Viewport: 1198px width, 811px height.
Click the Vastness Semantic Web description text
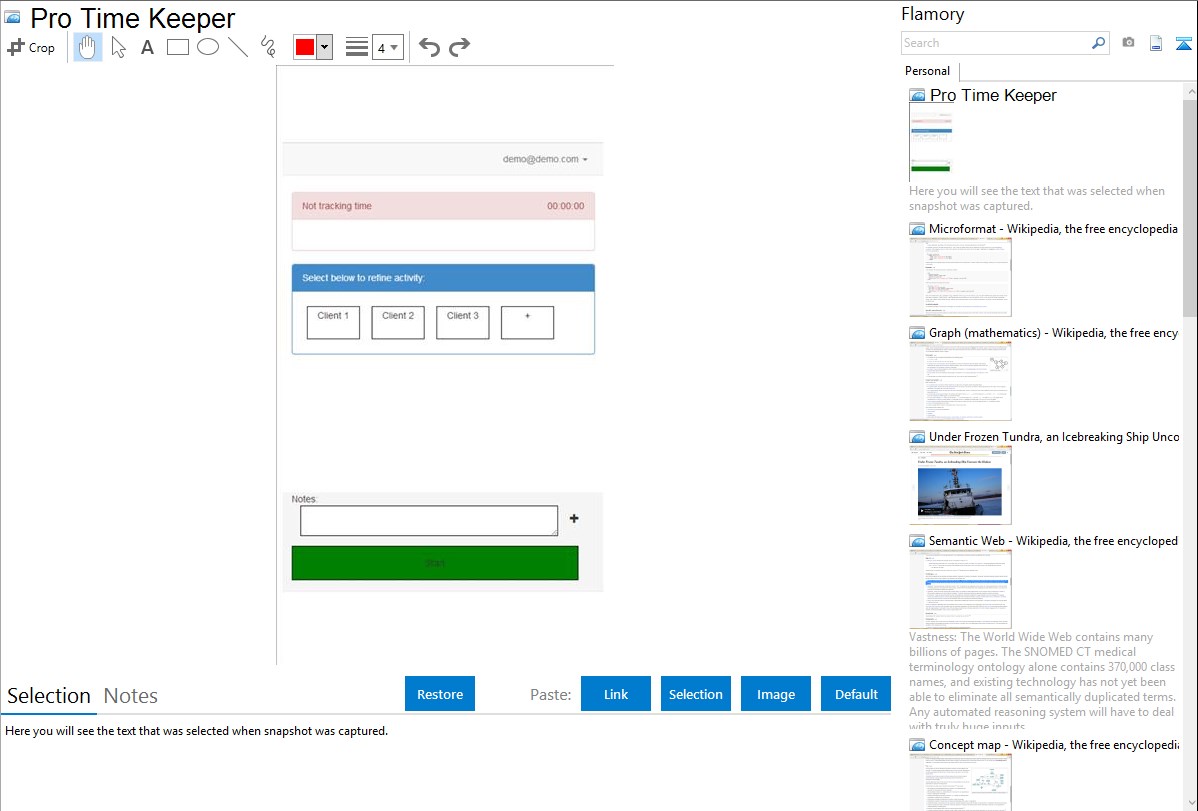click(1042, 681)
